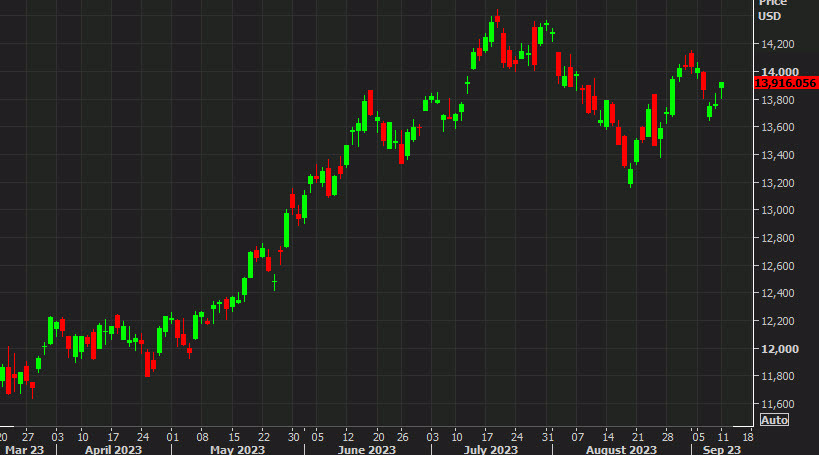This screenshot has width=819, height=455.
Task: Click the July 2023 month label
Action: 491,450
